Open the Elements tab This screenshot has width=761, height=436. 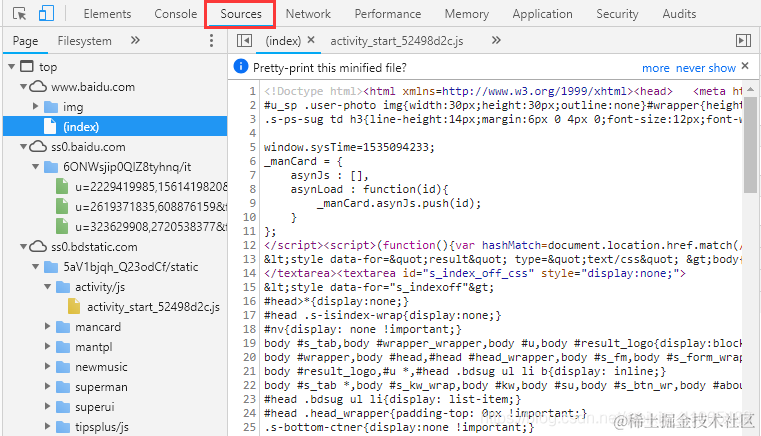click(107, 14)
